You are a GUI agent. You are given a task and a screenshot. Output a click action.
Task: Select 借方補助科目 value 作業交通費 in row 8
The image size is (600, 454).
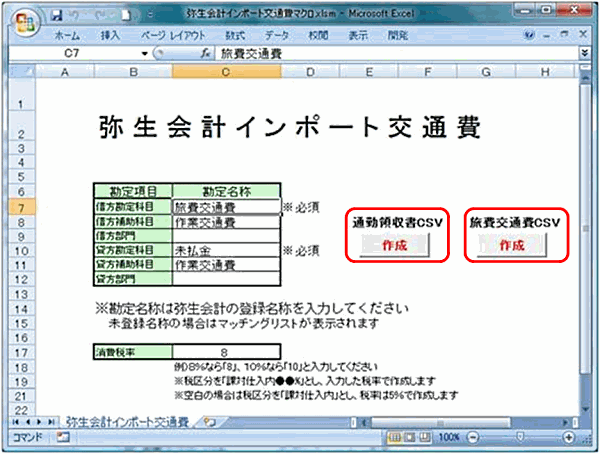[227, 222]
